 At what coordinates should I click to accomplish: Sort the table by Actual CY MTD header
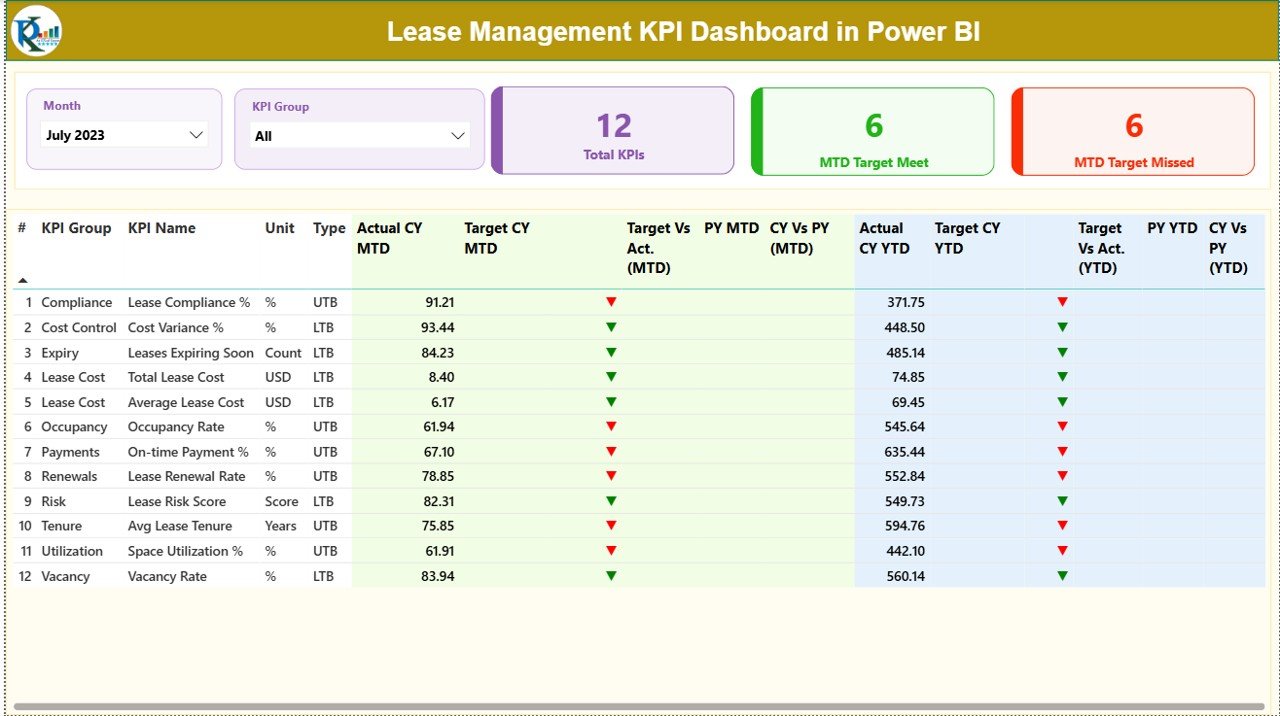(x=389, y=238)
